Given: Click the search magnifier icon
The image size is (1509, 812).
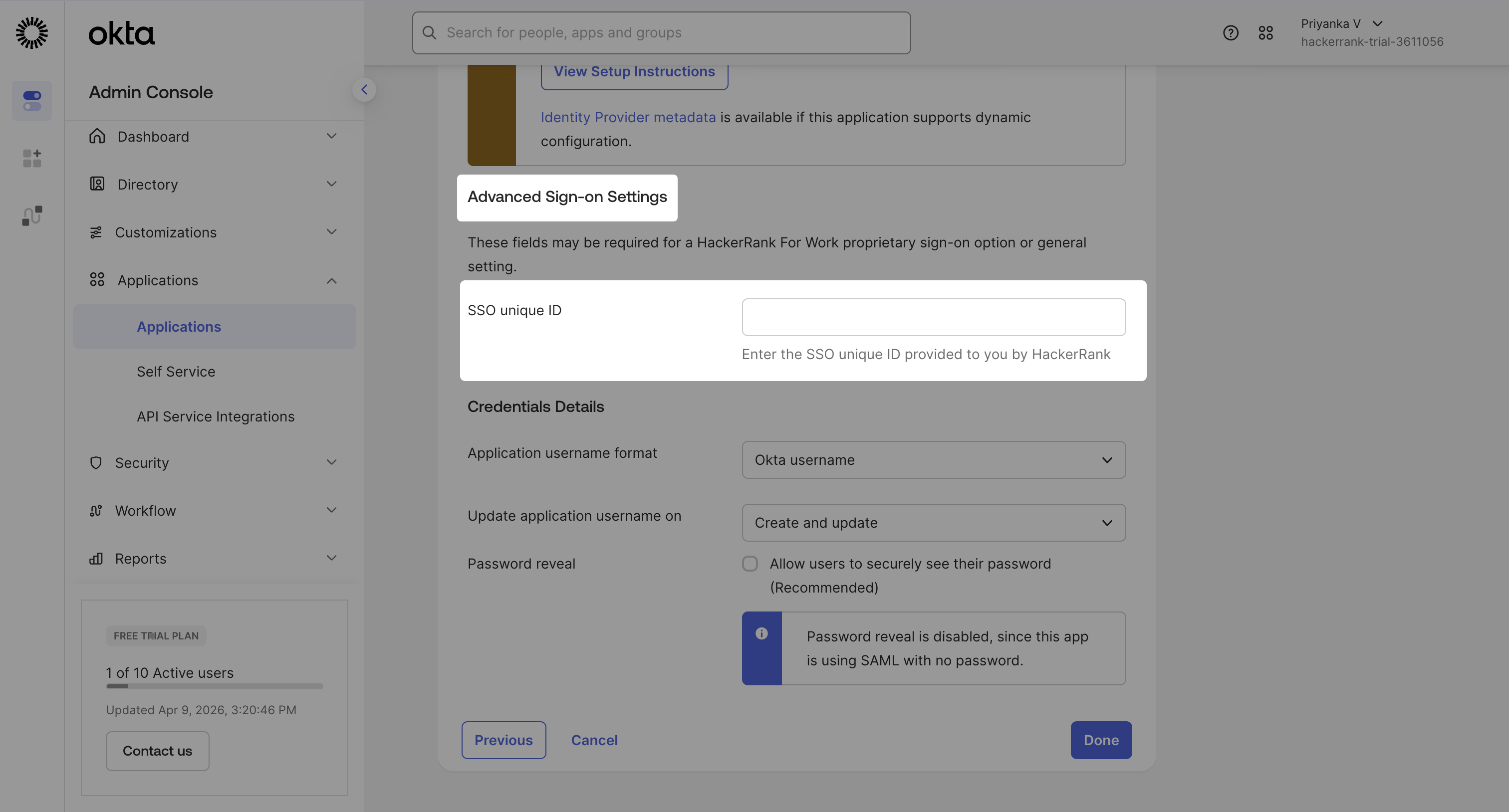Looking at the screenshot, I should (429, 33).
